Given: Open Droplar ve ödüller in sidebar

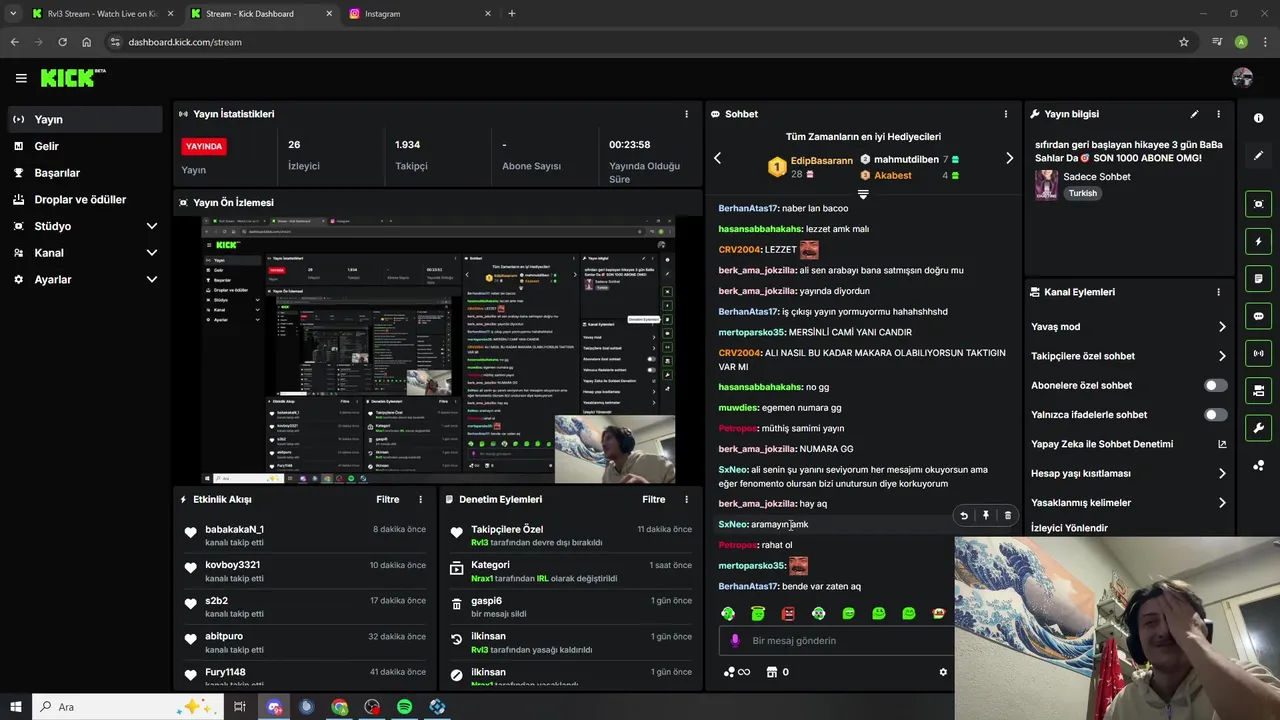Looking at the screenshot, I should [x=85, y=199].
